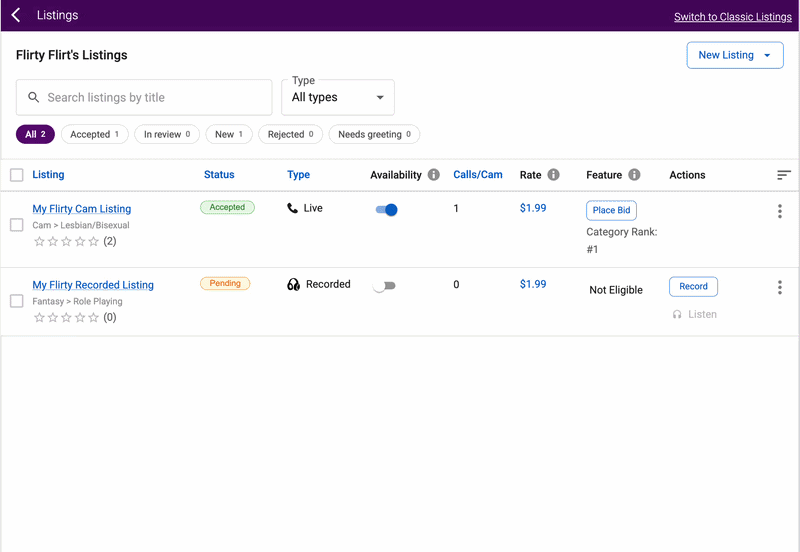Open My Flirty Recorded Listing
Image resolution: width=800 pixels, height=552 pixels.
(x=93, y=285)
